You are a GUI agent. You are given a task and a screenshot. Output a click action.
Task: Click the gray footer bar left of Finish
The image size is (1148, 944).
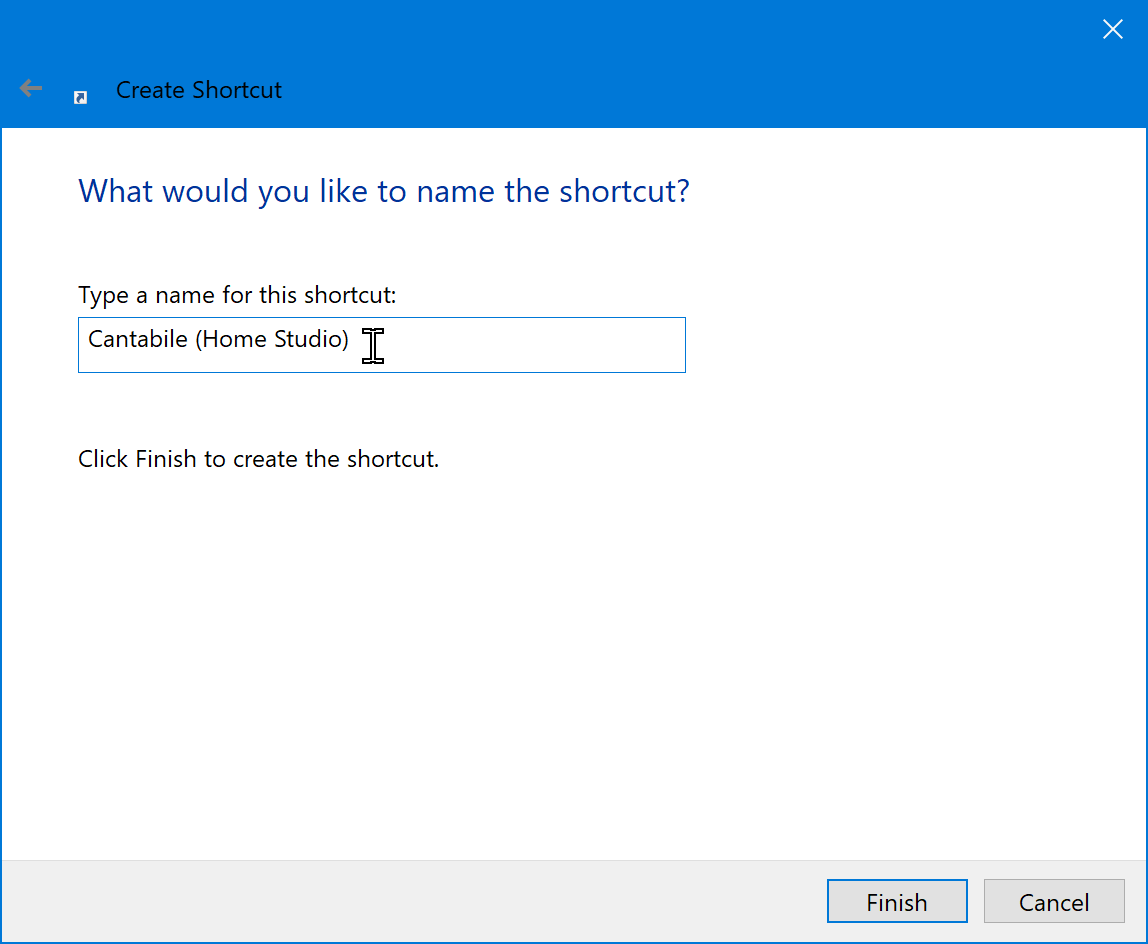point(400,901)
